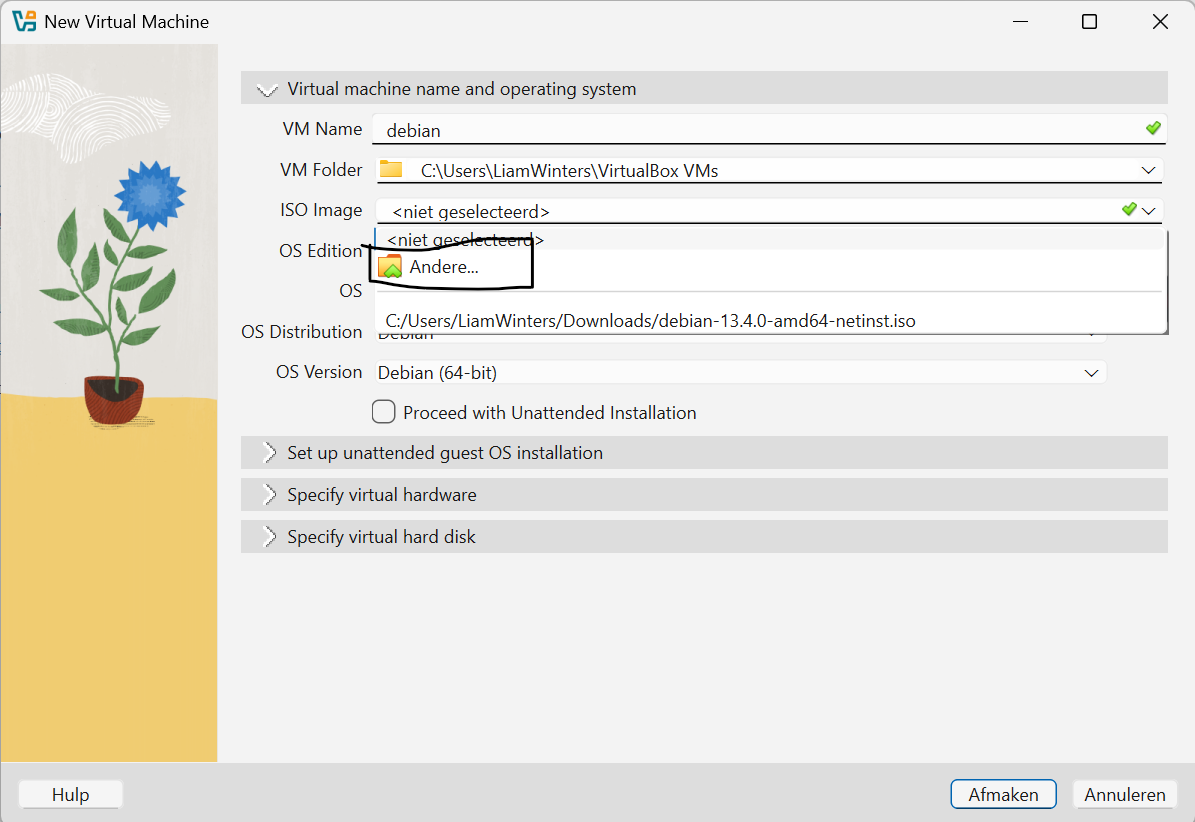Click the Andere folder icon in dropdown list
The width and height of the screenshot is (1195, 822).
390,267
